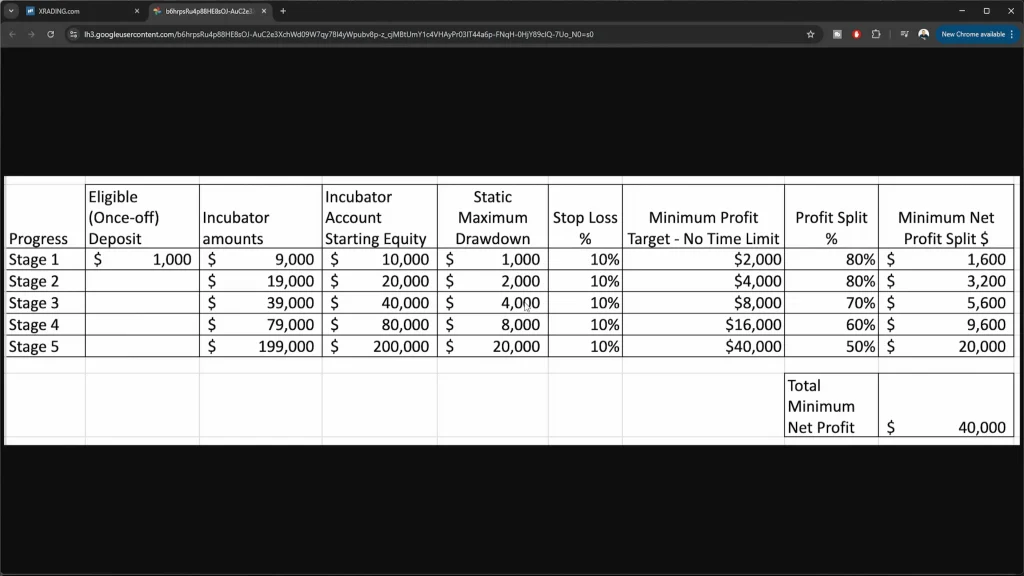The image size is (1024, 576).
Task: Click the address bar URL field
Action: pos(400,34)
